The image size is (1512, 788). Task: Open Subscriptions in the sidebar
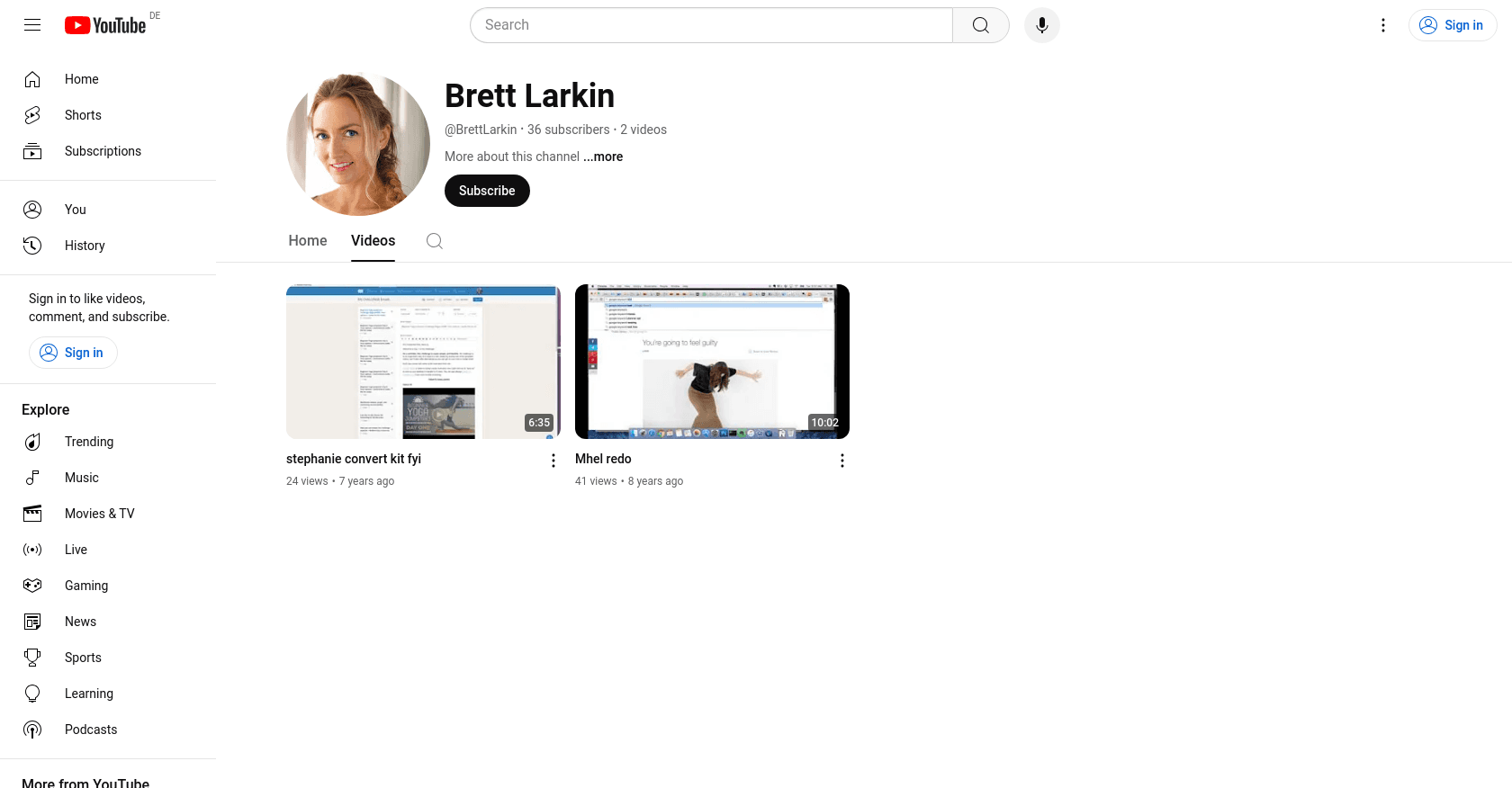tap(103, 151)
